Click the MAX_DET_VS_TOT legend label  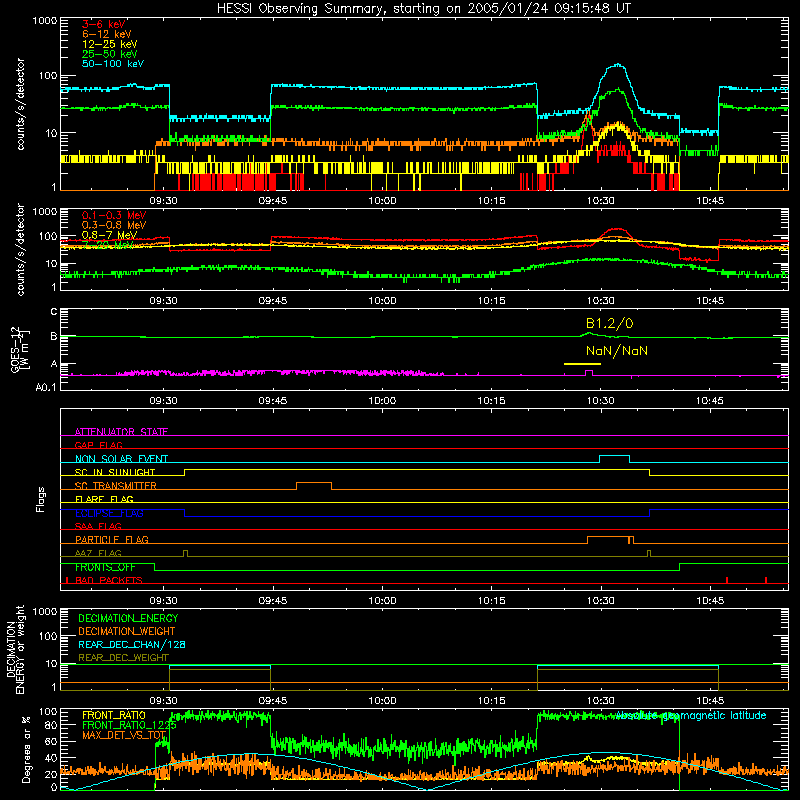pos(124,735)
